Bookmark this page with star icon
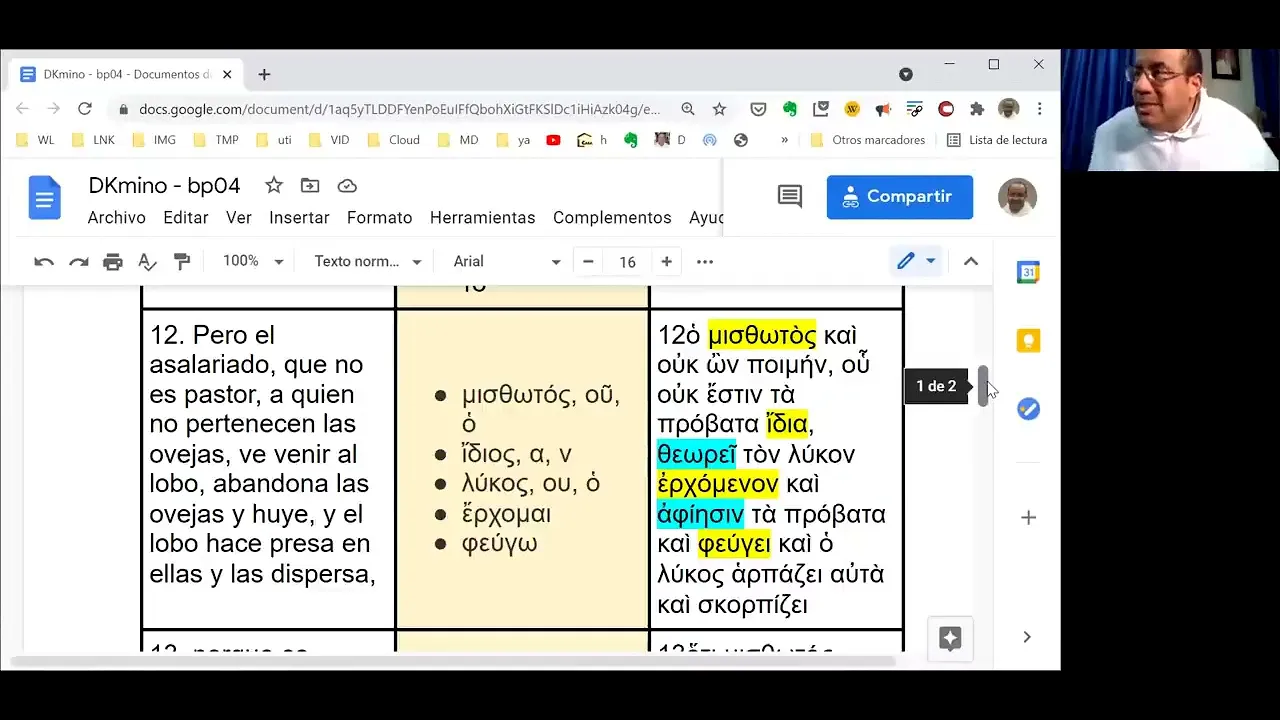 coord(719,109)
